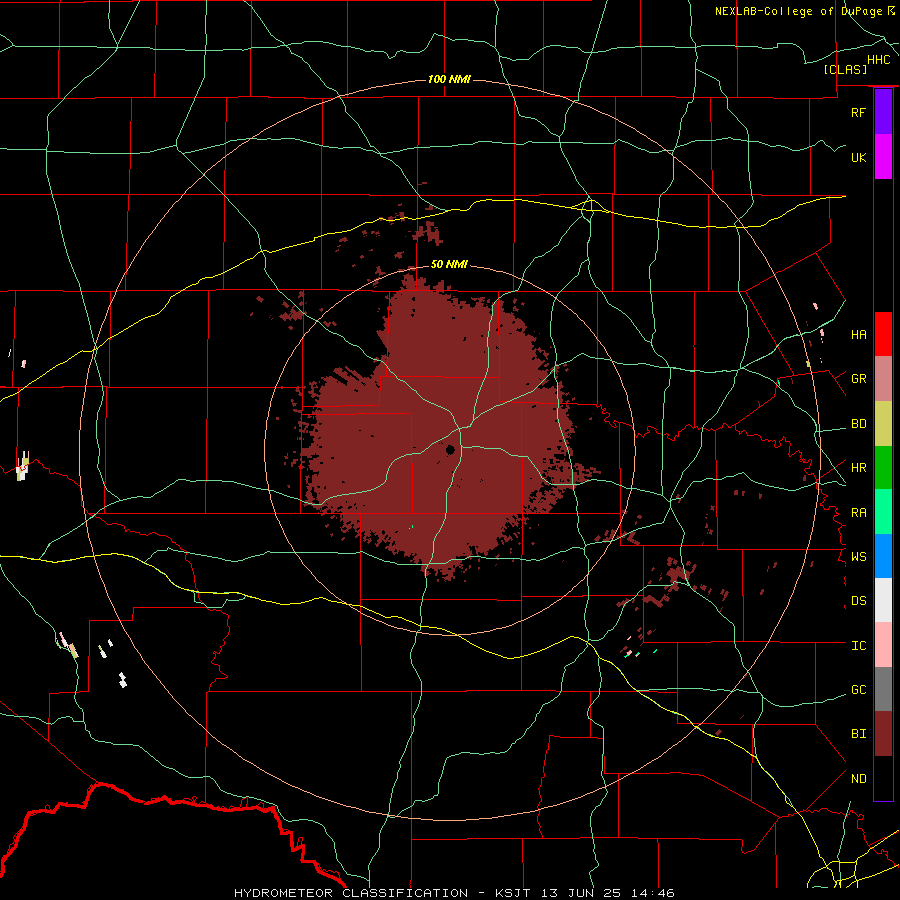Screen dimensions: 900x900
Task: Pick the HR green legend swatch
Action: pos(883,467)
